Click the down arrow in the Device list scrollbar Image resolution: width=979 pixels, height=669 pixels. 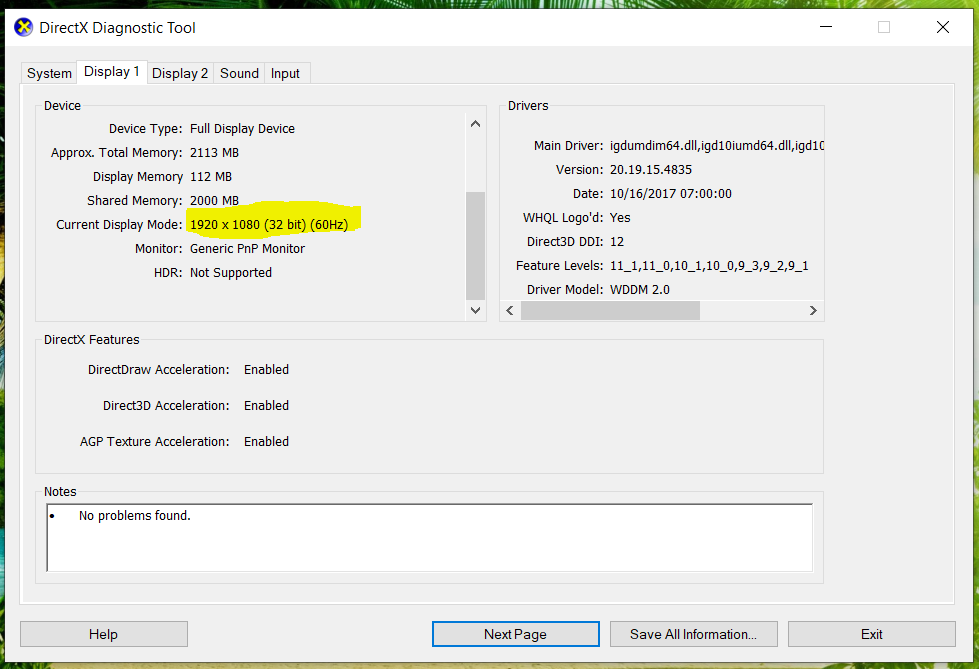point(475,310)
